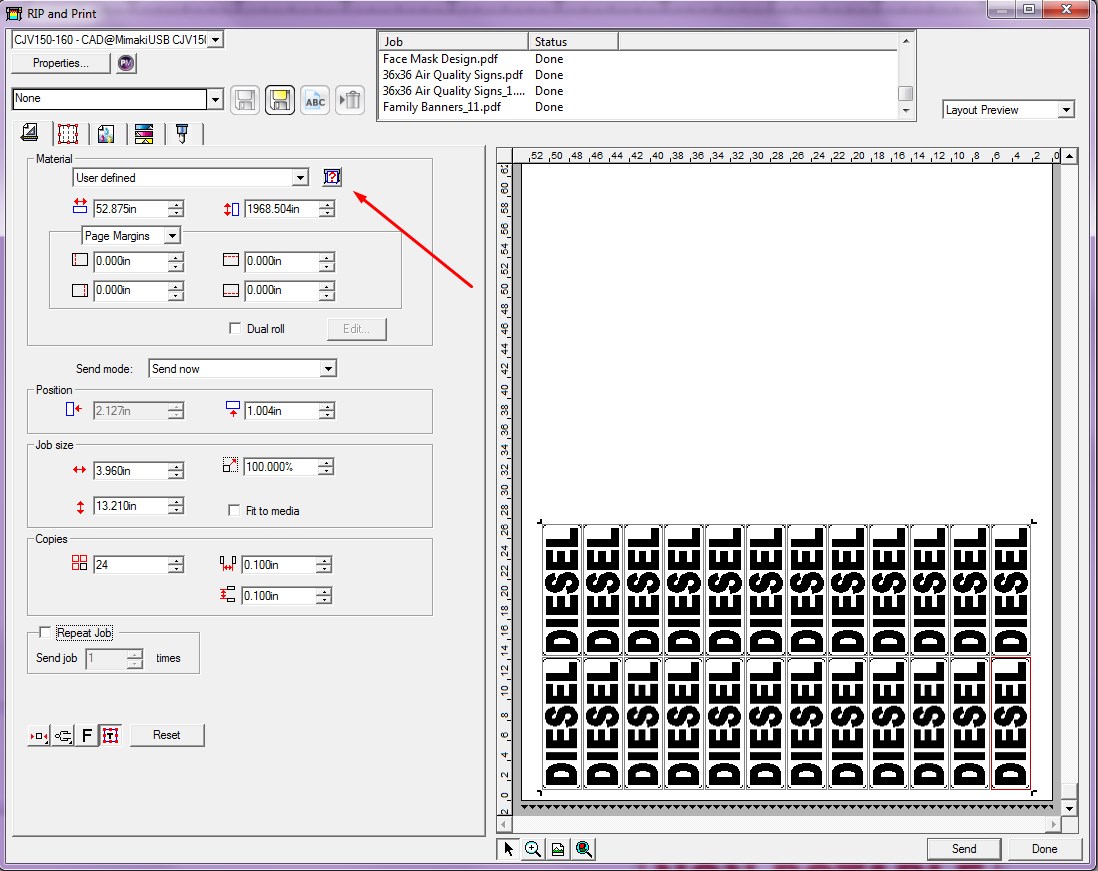Expand the None preset dropdown

pyautogui.click(x=216, y=99)
